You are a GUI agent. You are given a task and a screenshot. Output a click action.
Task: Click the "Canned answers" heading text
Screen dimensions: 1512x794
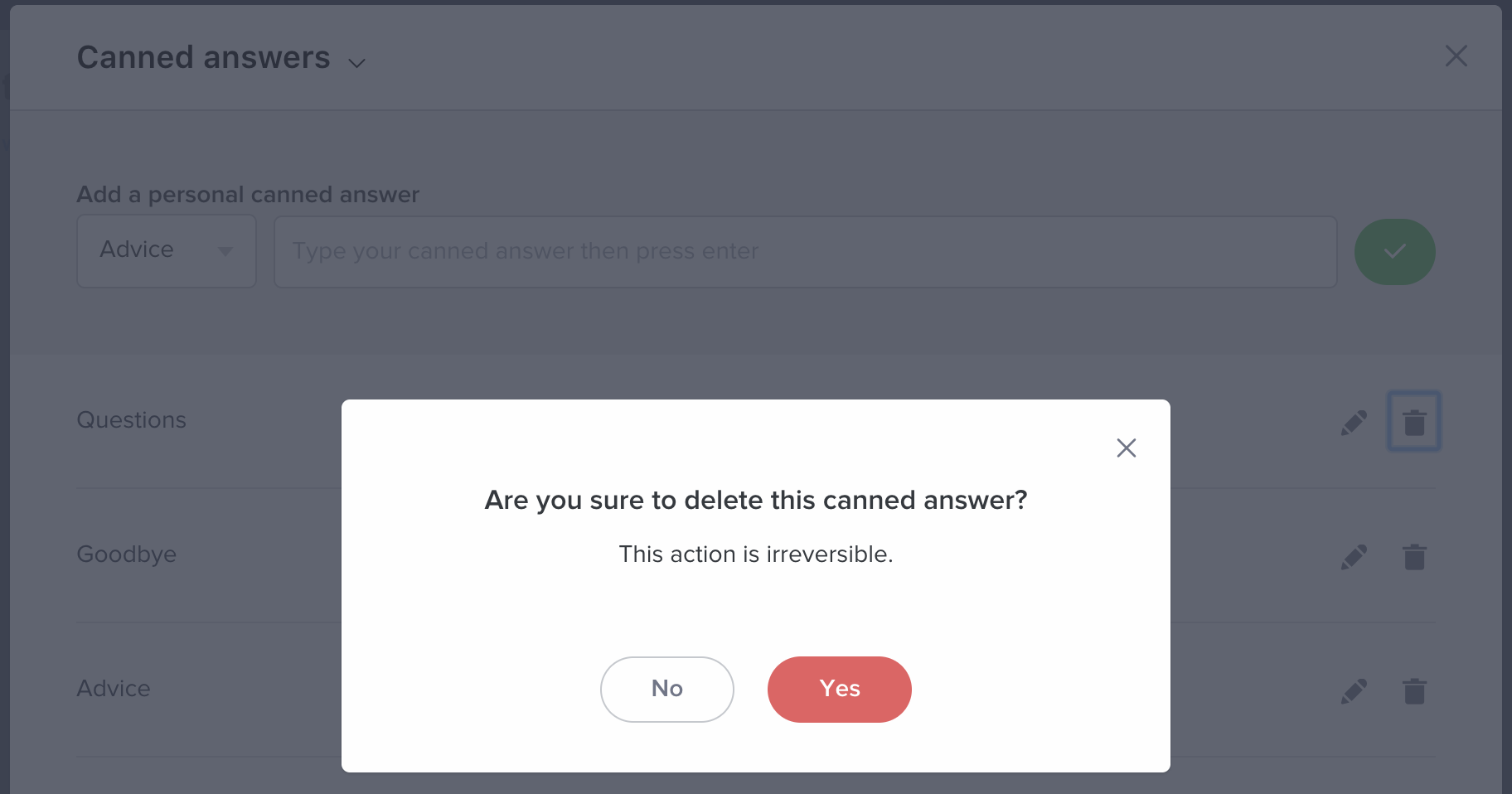click(203, 58)
